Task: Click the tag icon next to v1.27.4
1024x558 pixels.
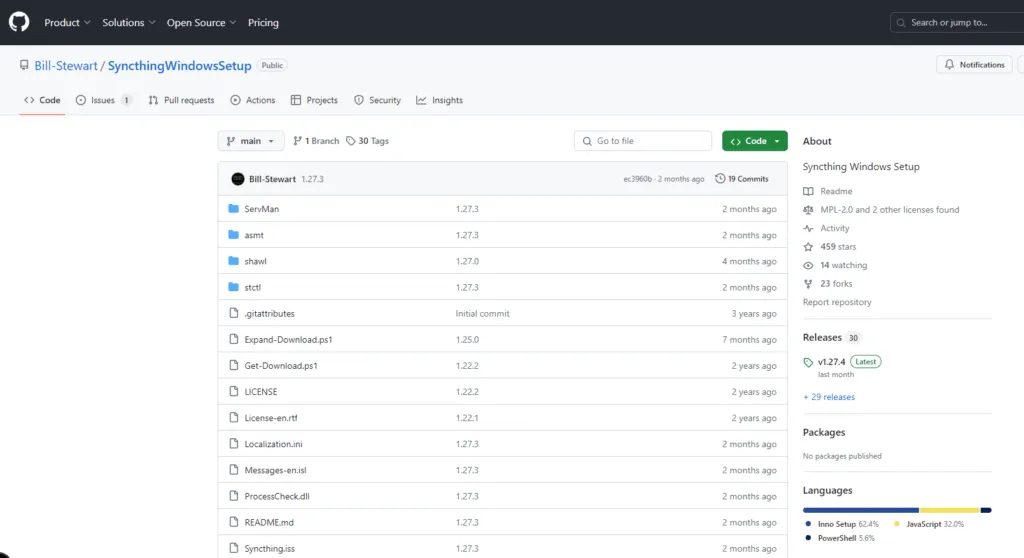Action: (808, 362)
